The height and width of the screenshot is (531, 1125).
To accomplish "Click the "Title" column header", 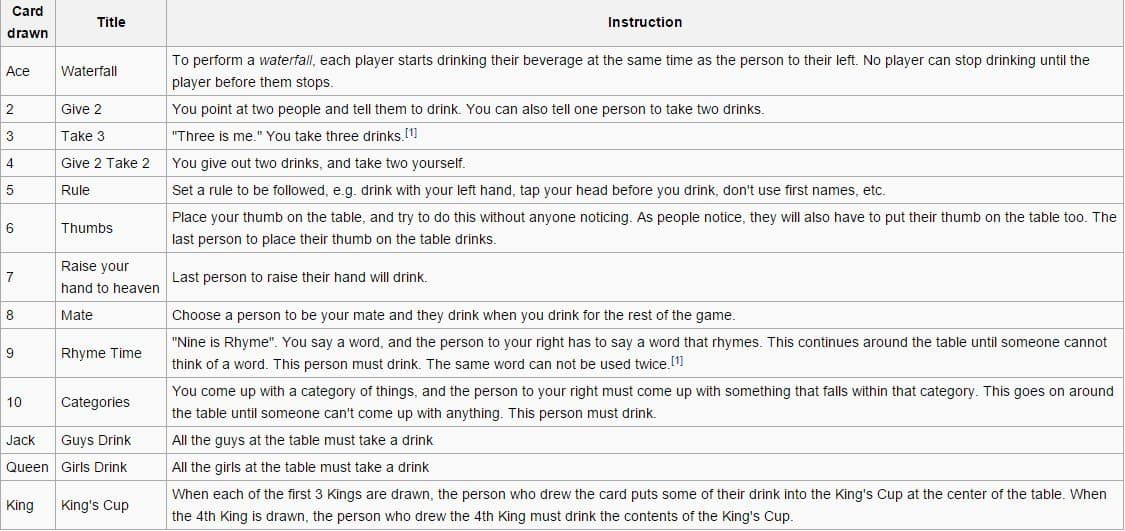I will click(x=111, y=22).
